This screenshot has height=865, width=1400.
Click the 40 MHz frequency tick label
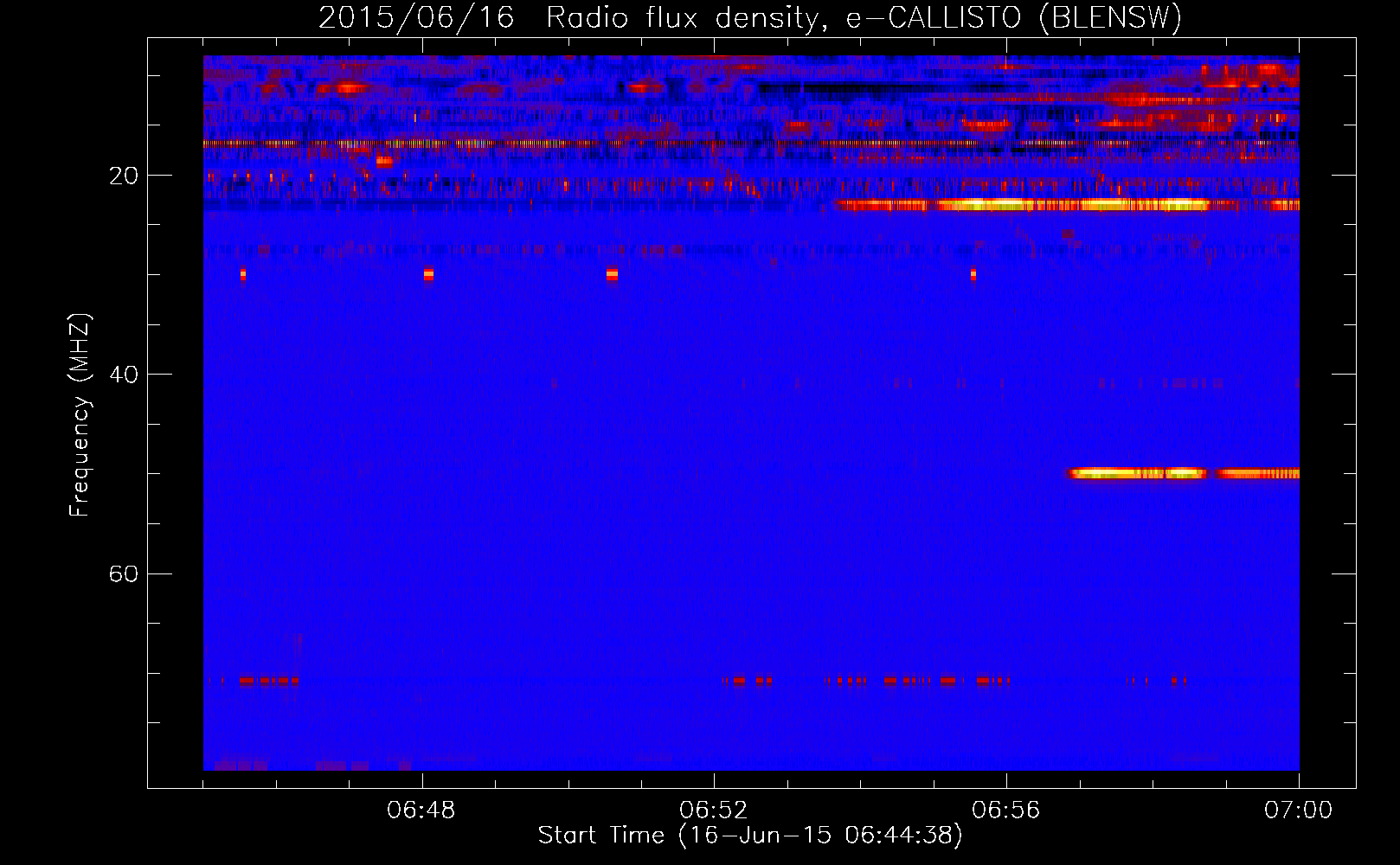point(124,375)
